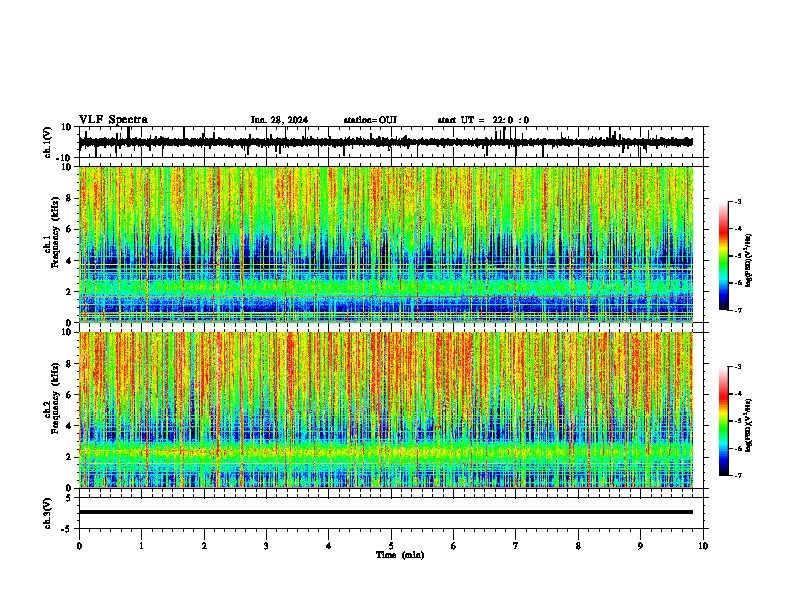Click the "2" kHz tick of ch.2 spectrogram

pyautogui.click(x=69, y=457)
